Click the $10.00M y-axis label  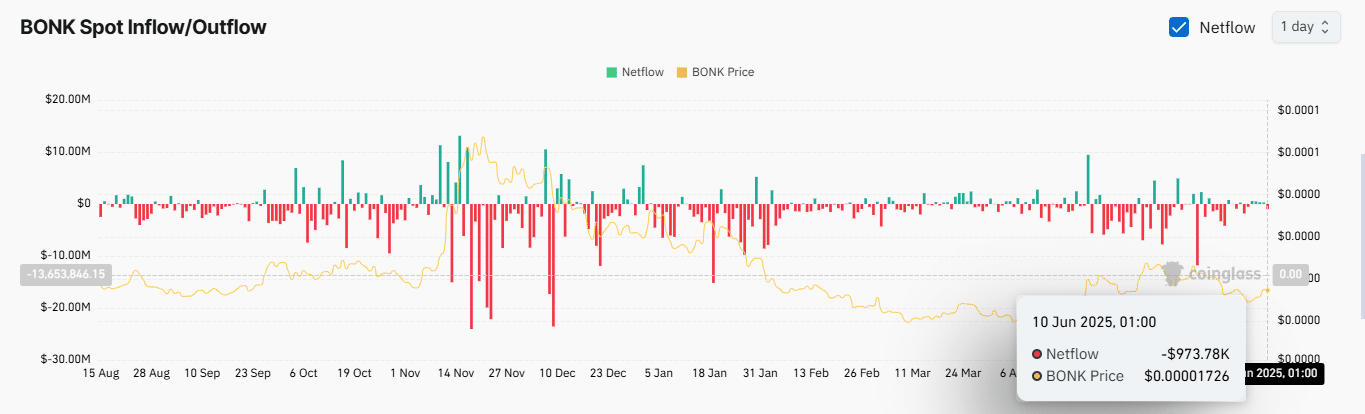pos(69,151)
